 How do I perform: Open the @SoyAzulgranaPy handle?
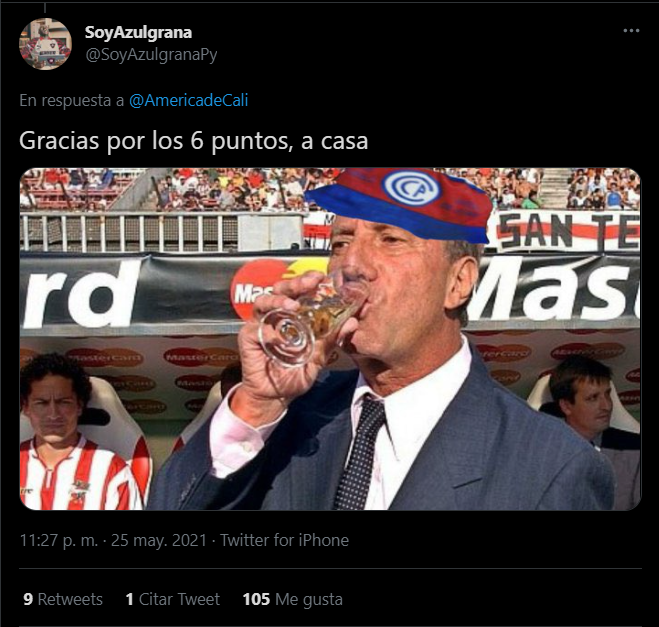[x=151, y=55]
